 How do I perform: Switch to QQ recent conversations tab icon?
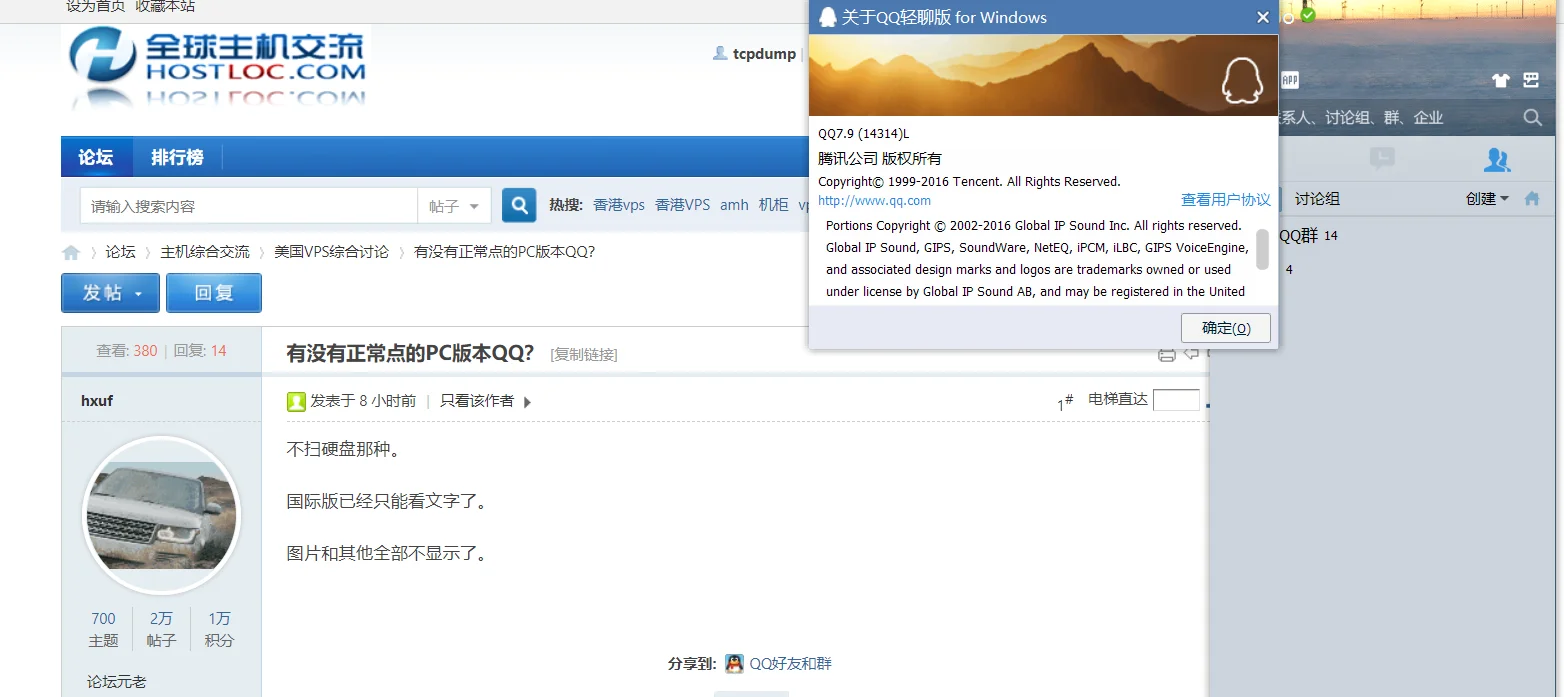point(1382,158)
